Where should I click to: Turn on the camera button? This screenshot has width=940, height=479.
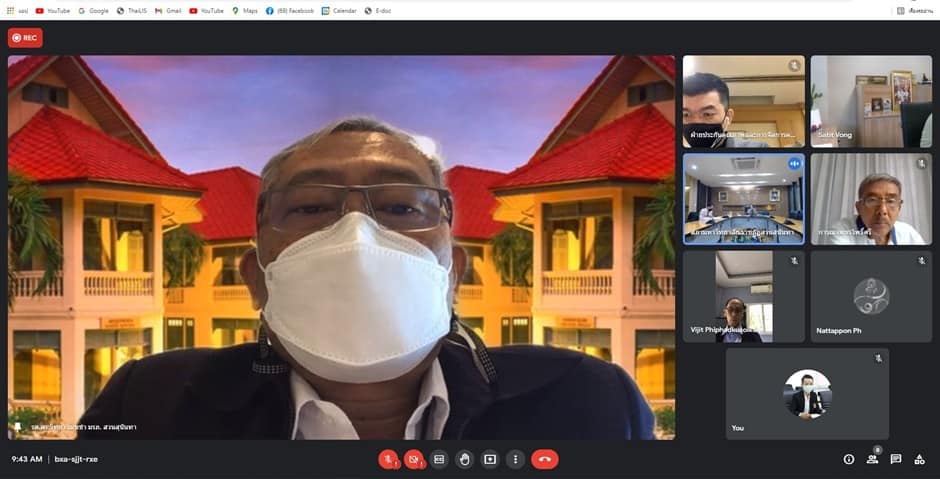coord(413,459)
